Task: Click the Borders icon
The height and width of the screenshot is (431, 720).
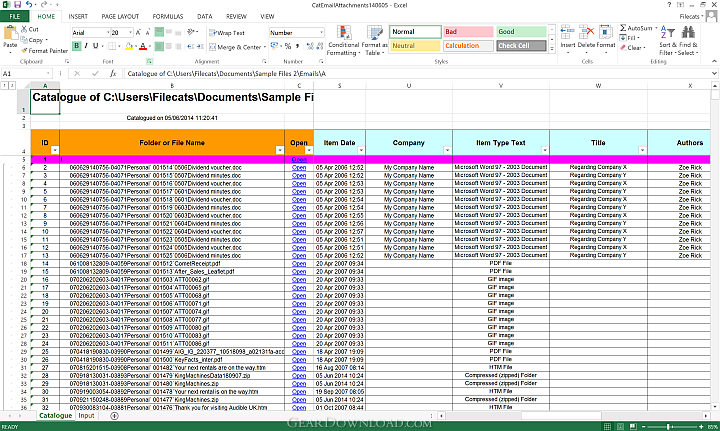Action: [111, 46]
